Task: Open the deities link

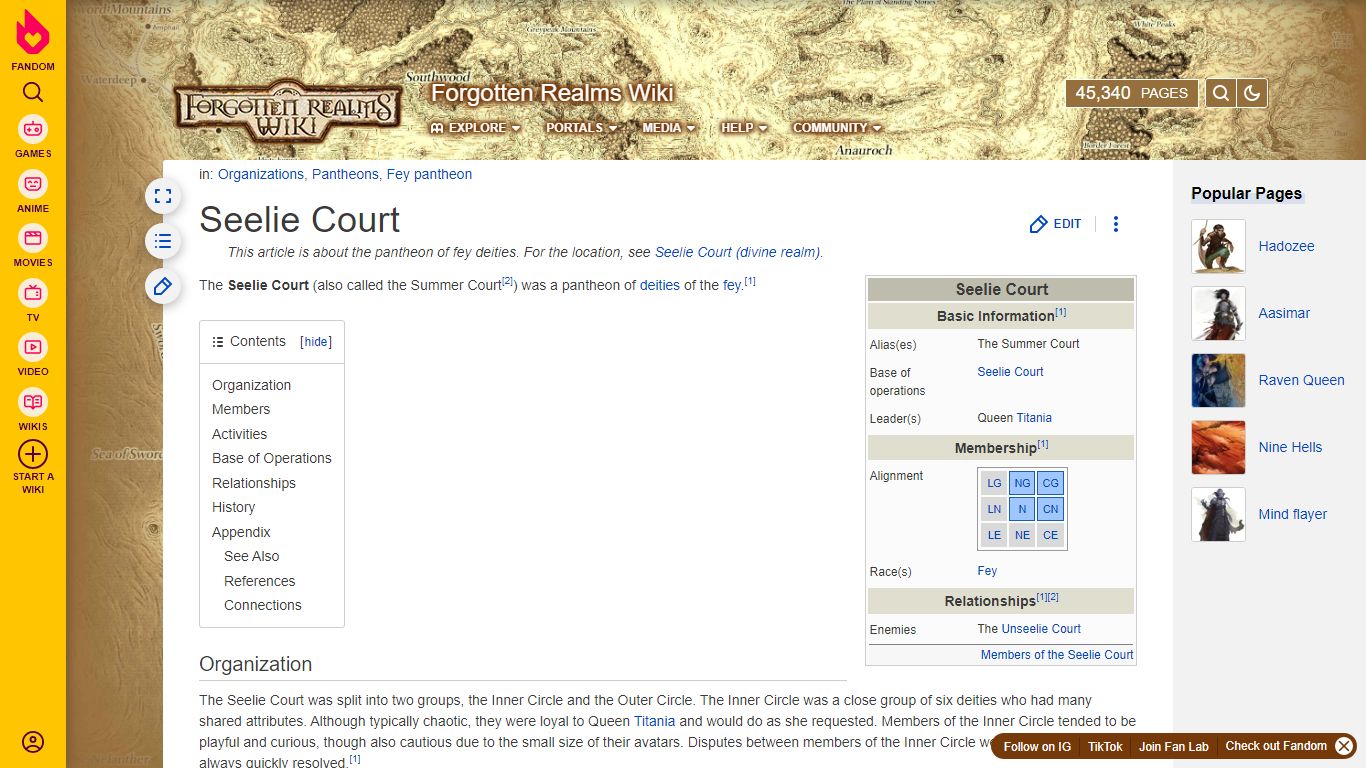Action: tap(660, 285)
